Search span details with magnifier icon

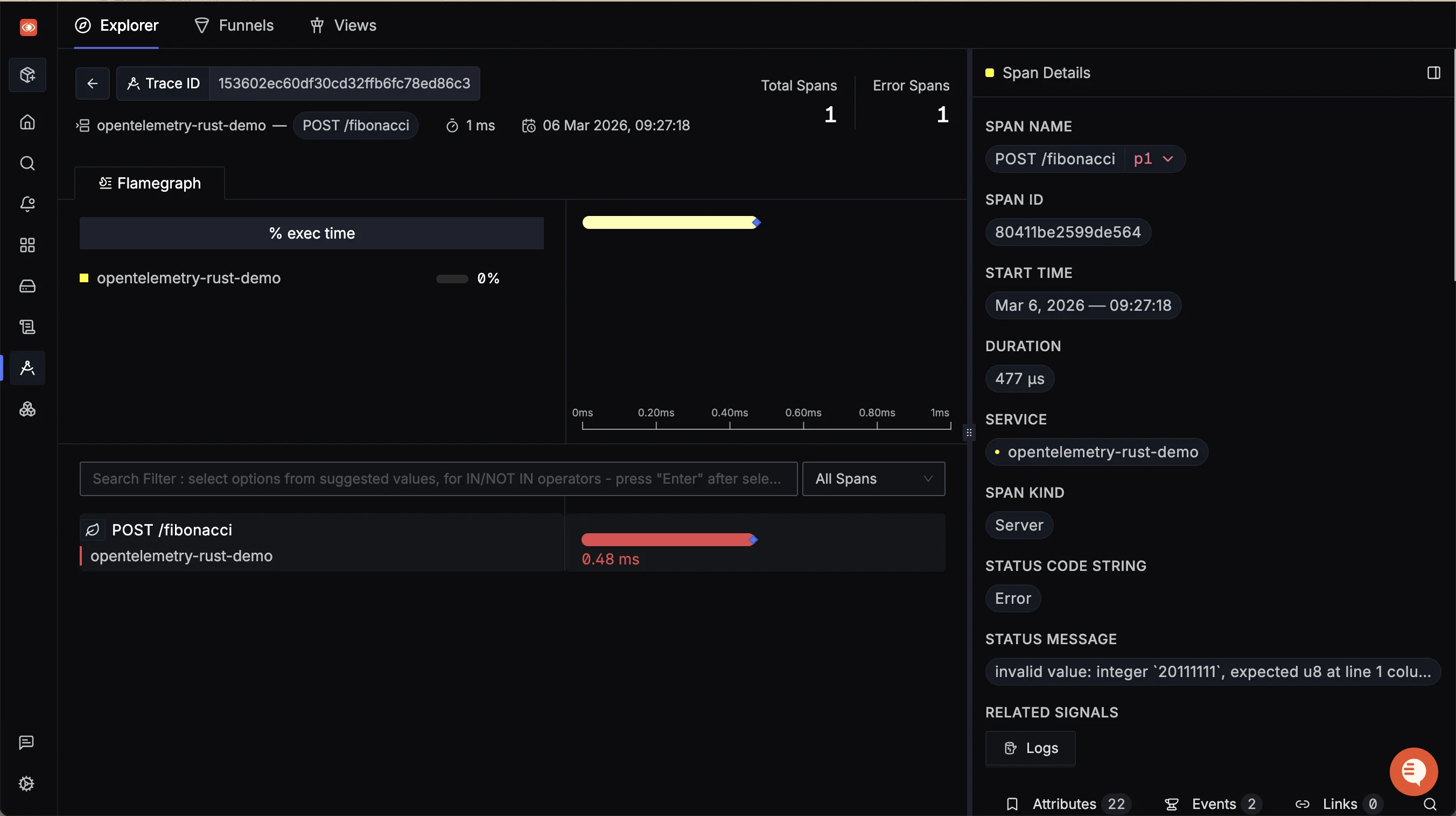tap(1430, 804)
